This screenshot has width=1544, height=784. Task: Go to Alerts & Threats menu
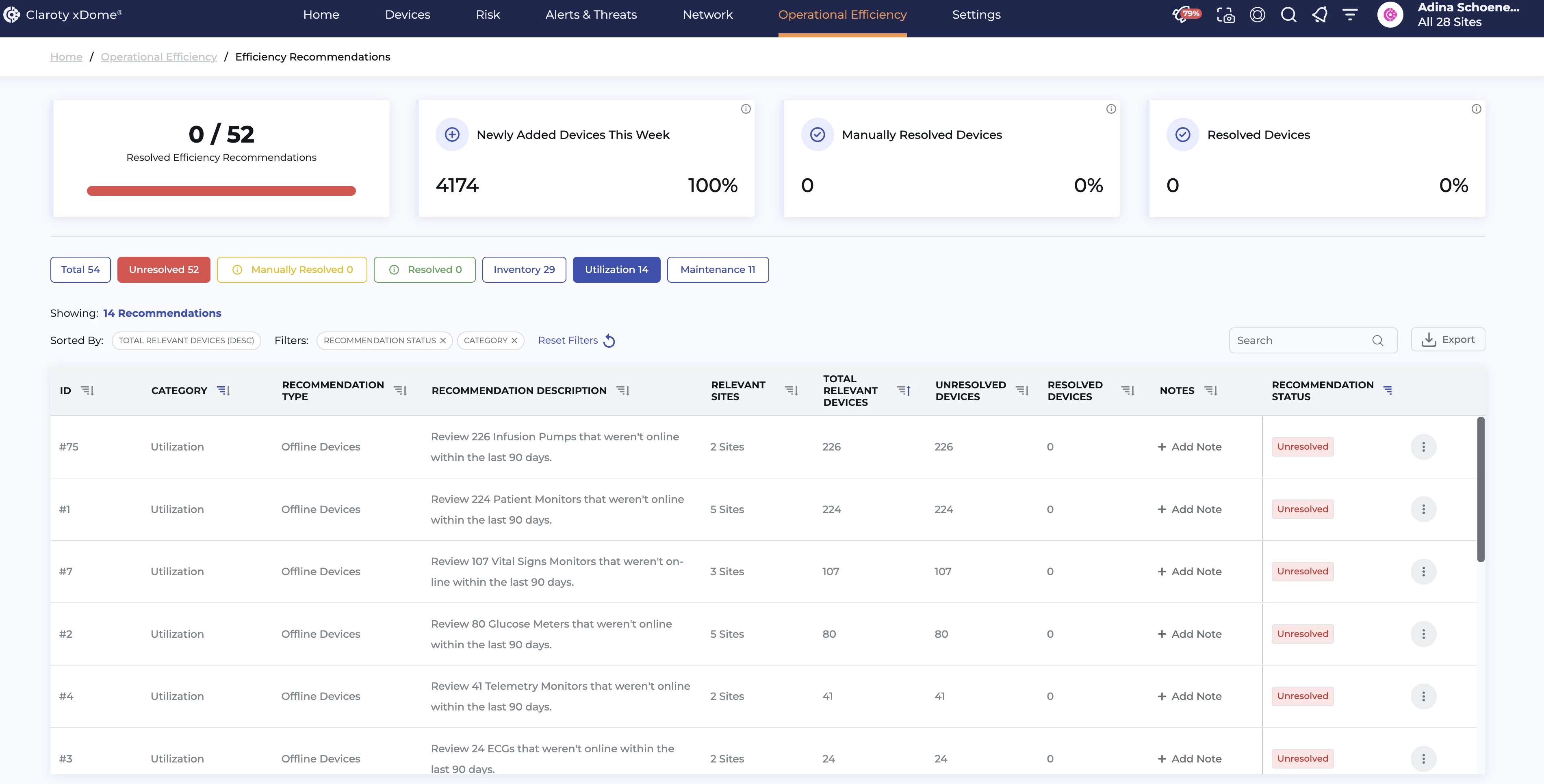[590, 15]
